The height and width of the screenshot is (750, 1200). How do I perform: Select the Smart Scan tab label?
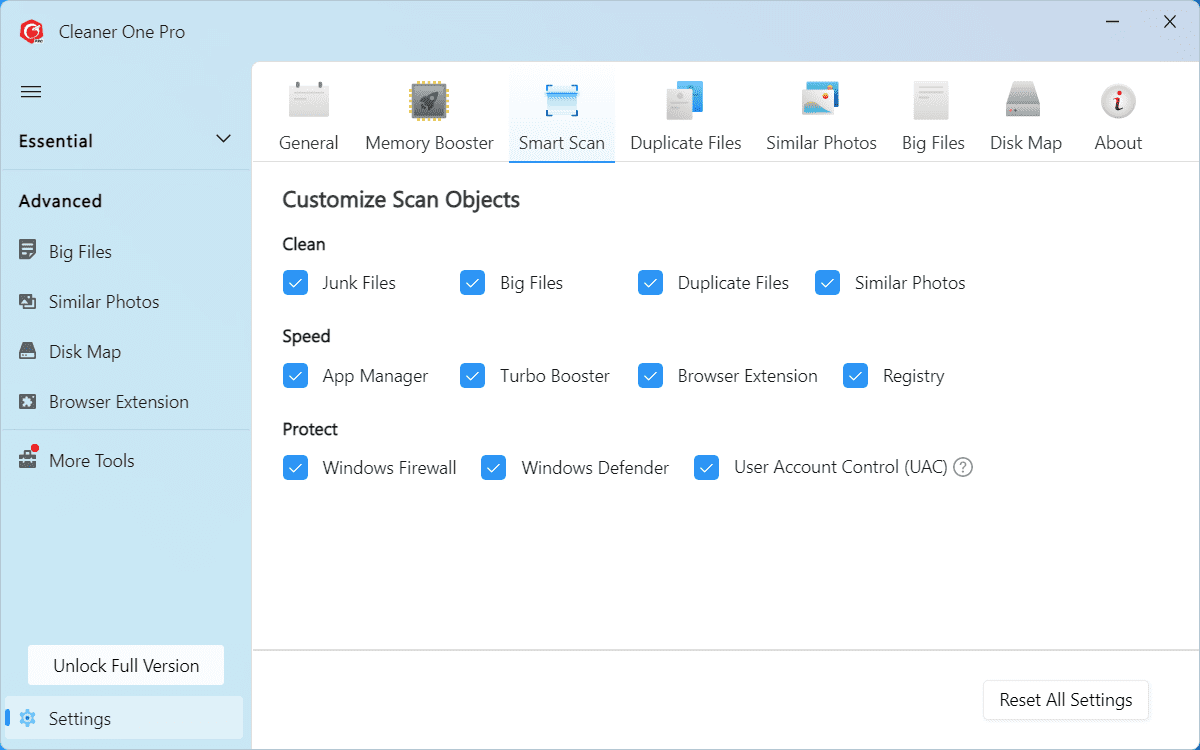coord(562,143)
